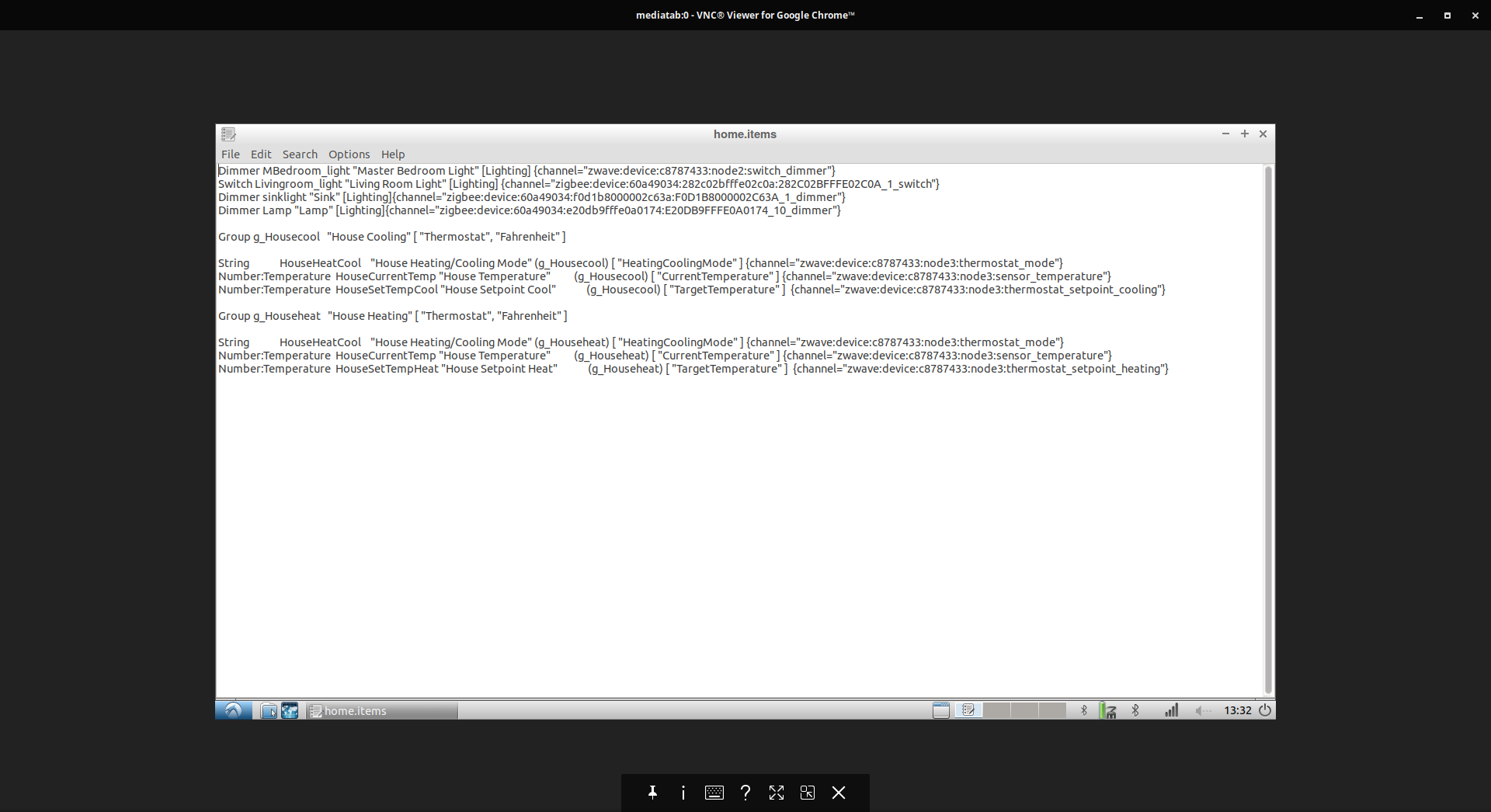This screenshot has width=1491, height=812.
Task: Click the editor vertical scrollbar
Action: 1268,429
